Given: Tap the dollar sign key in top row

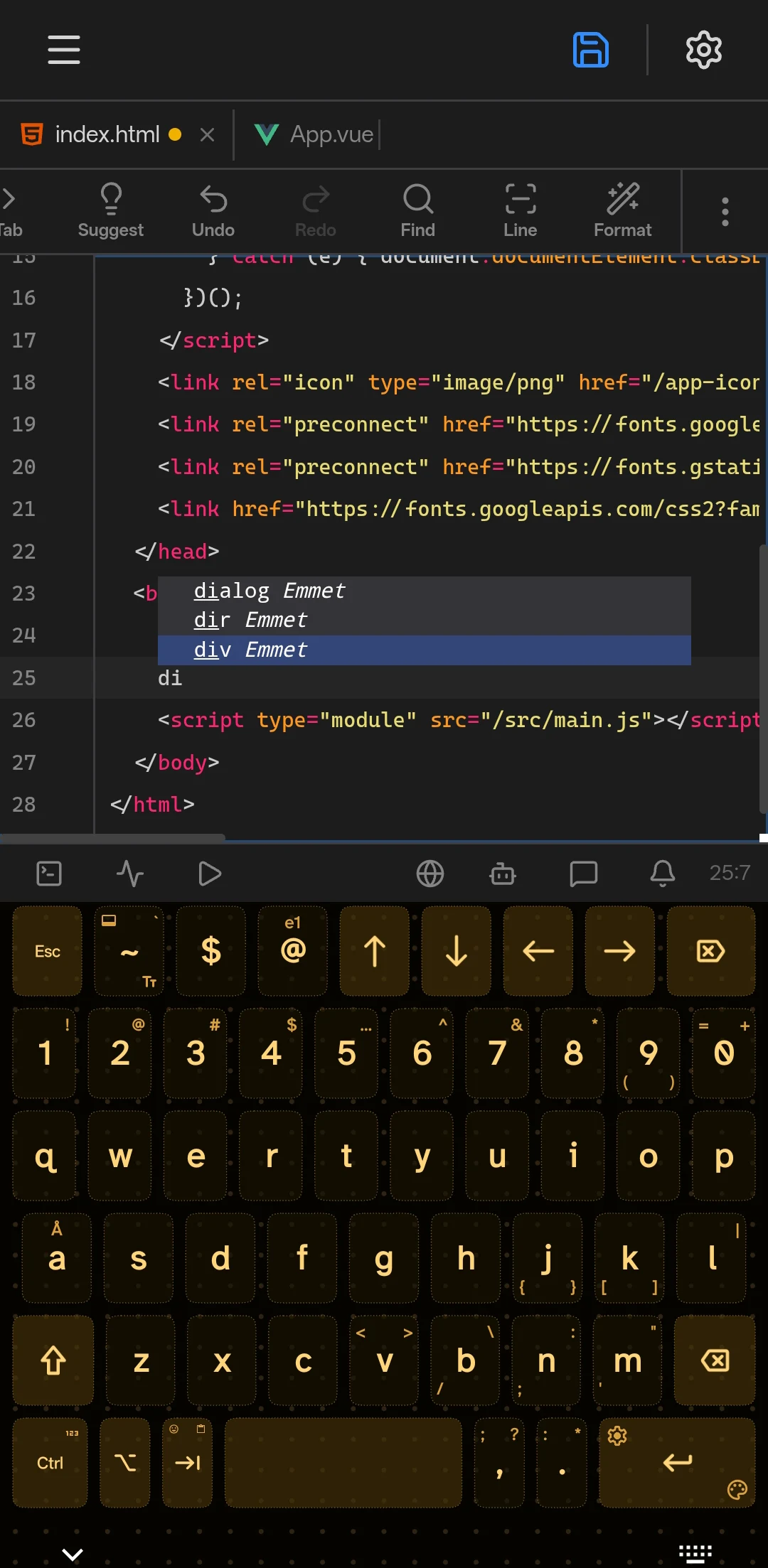Looking at the screenshot, I should (211, 951).
